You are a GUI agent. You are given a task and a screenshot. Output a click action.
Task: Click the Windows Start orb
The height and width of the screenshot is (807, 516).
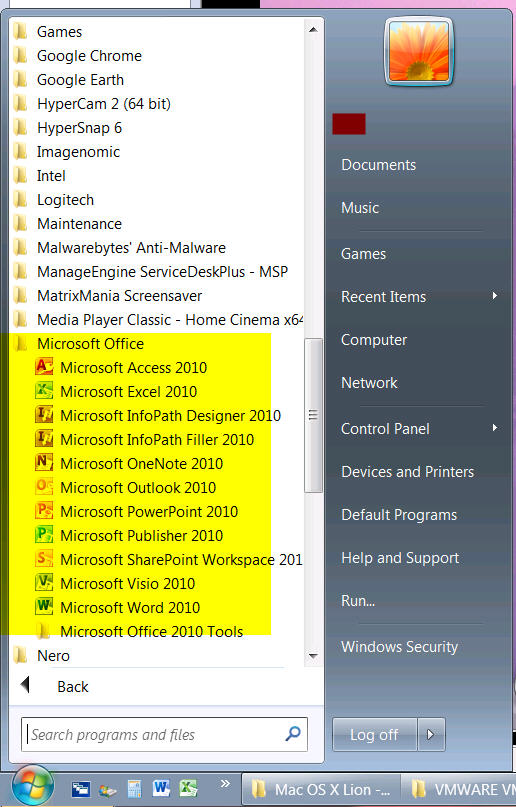tap(33, 787)
